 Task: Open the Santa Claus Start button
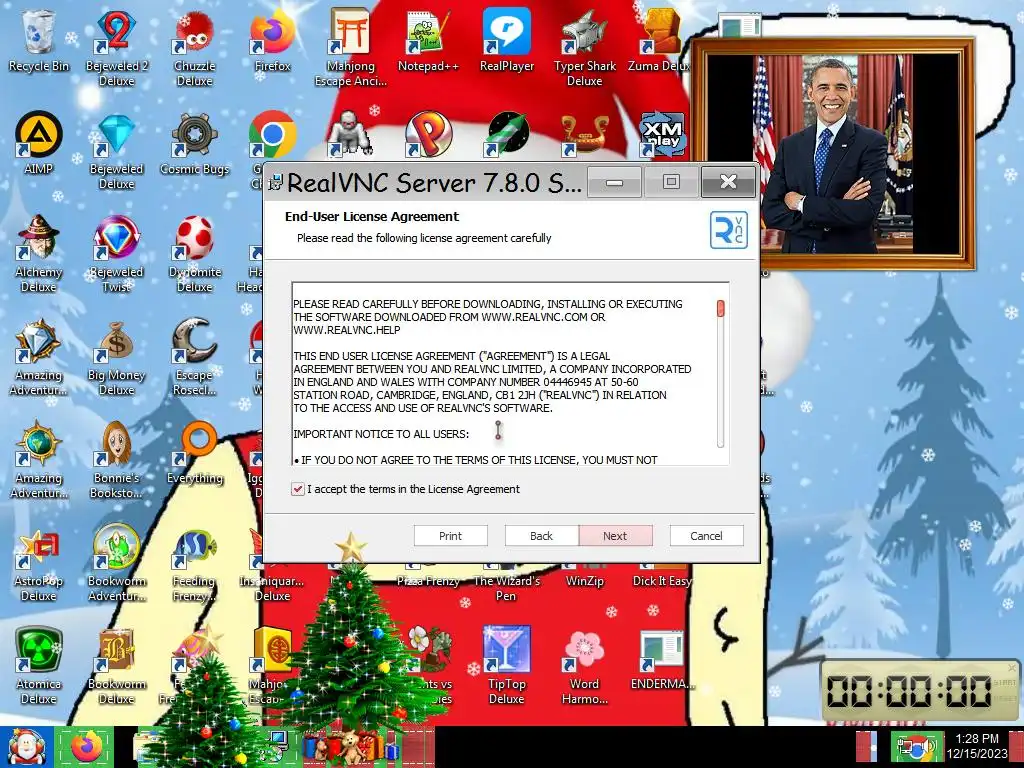click(26, 747)
